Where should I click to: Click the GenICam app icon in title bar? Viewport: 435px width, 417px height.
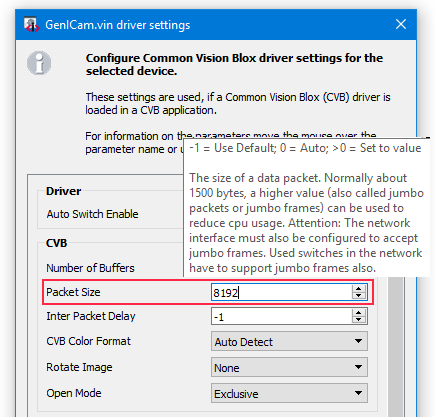point(31,25)
